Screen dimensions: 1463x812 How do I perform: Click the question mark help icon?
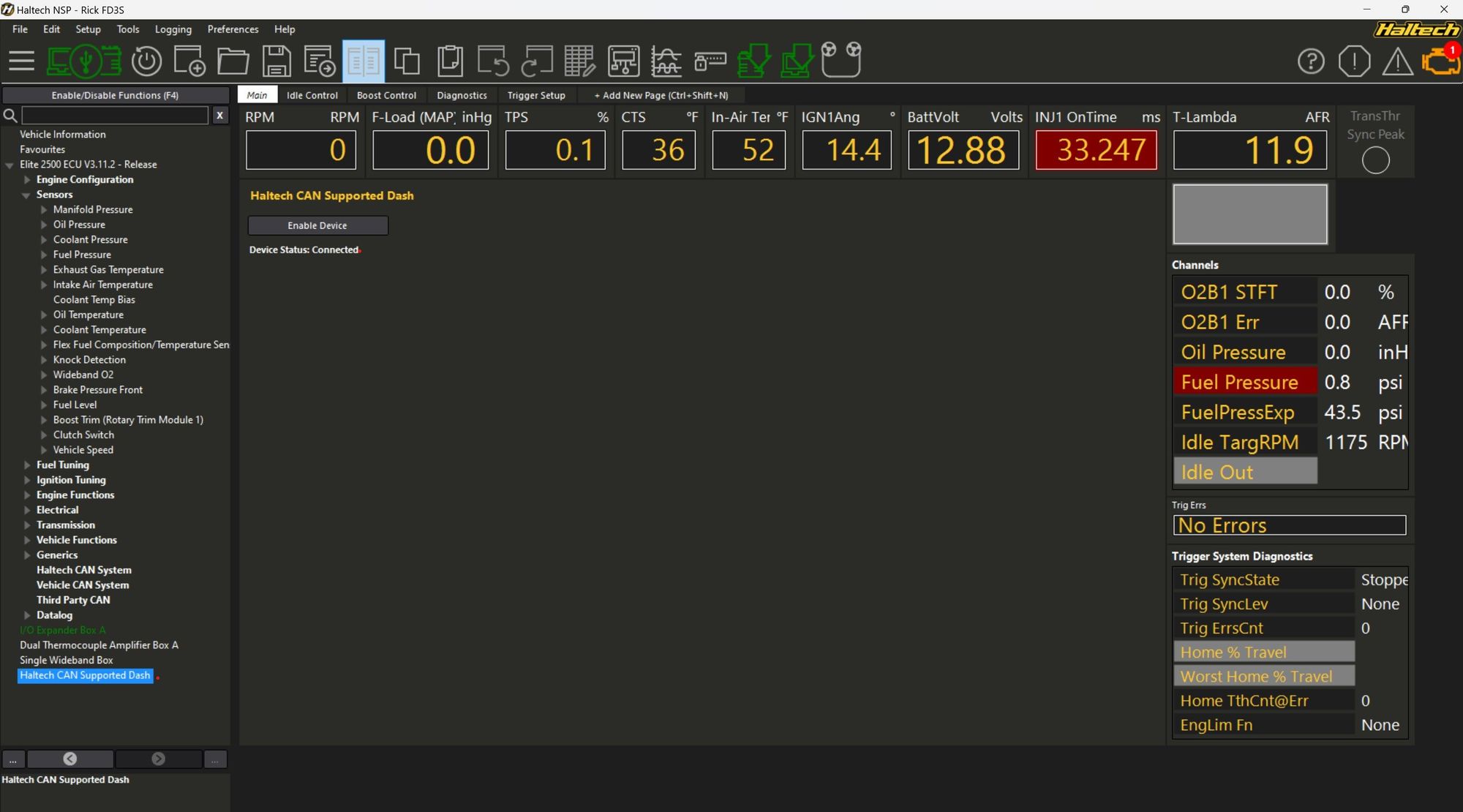1311,61
